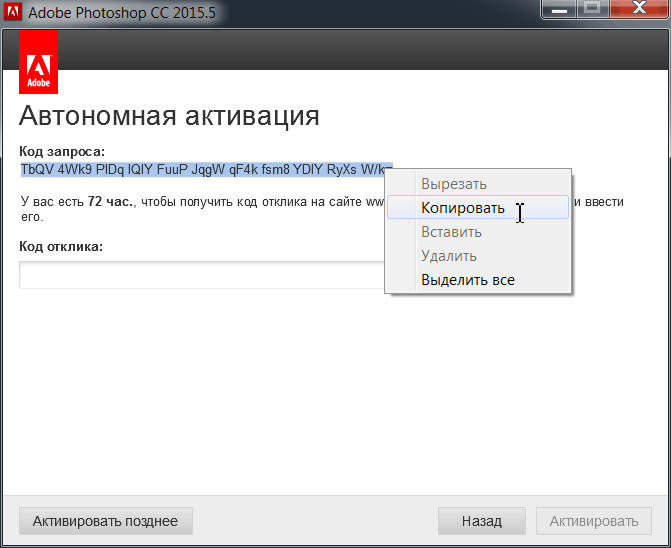Click the Код запроса label
The width and height of the screenshot is (671, 548).
point(62,151)
